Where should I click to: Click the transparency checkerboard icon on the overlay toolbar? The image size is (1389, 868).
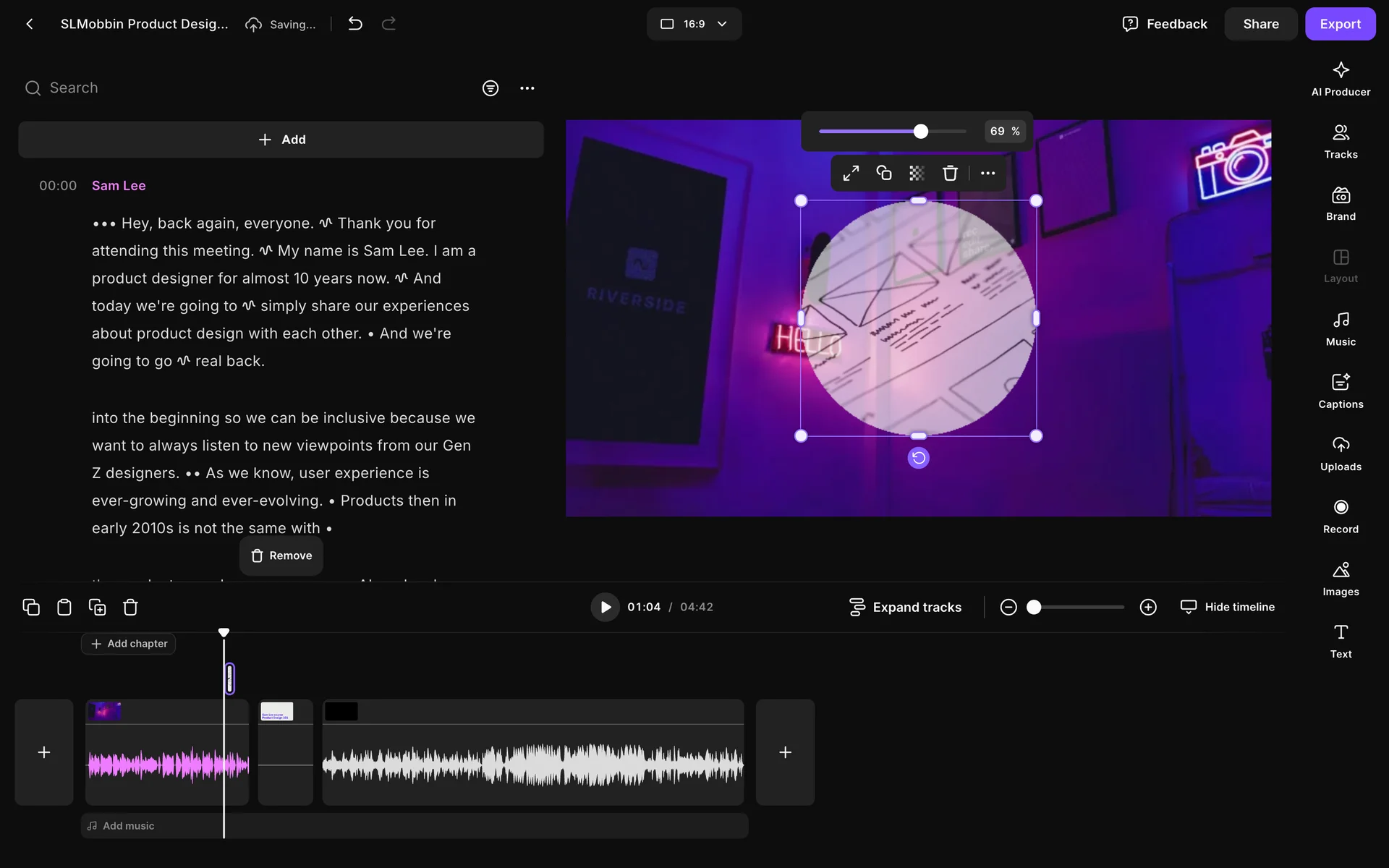click(x=917, y=173)
